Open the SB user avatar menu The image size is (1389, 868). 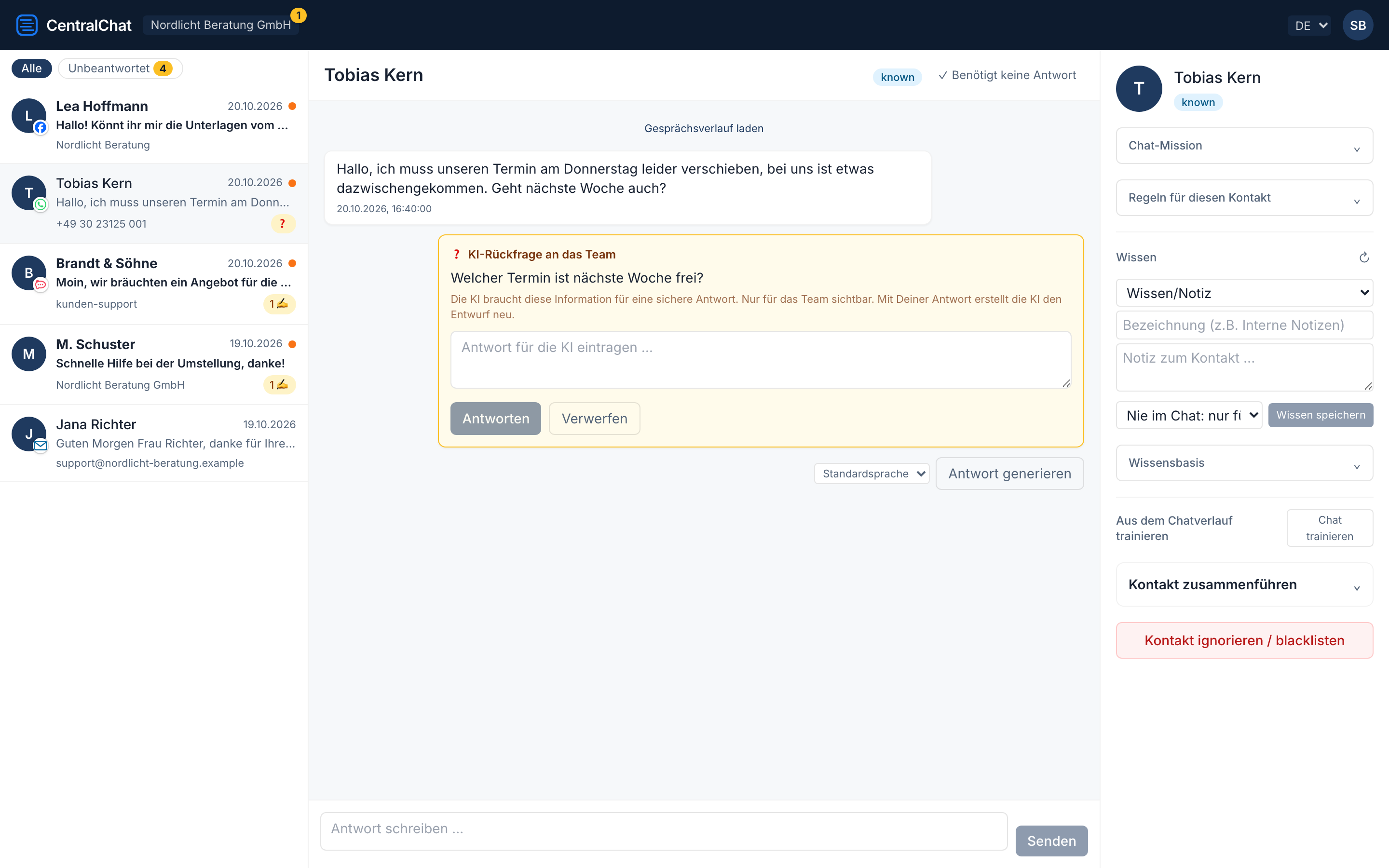click(x=1358, y=25)
